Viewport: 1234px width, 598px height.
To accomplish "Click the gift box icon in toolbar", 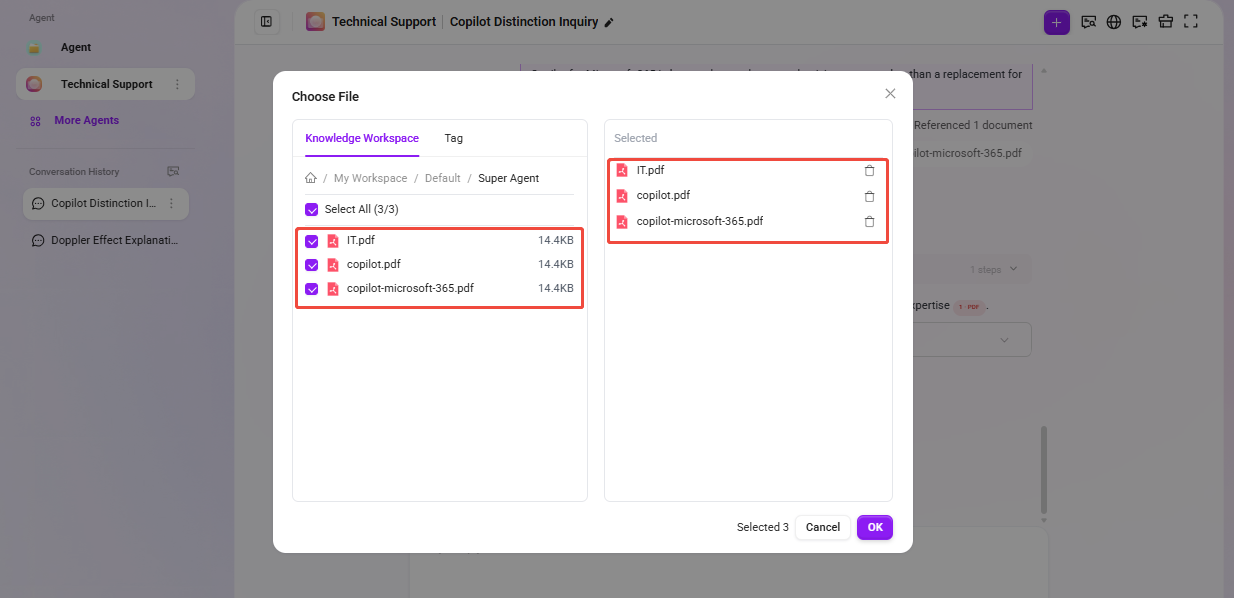I will tap(1165, 22).
